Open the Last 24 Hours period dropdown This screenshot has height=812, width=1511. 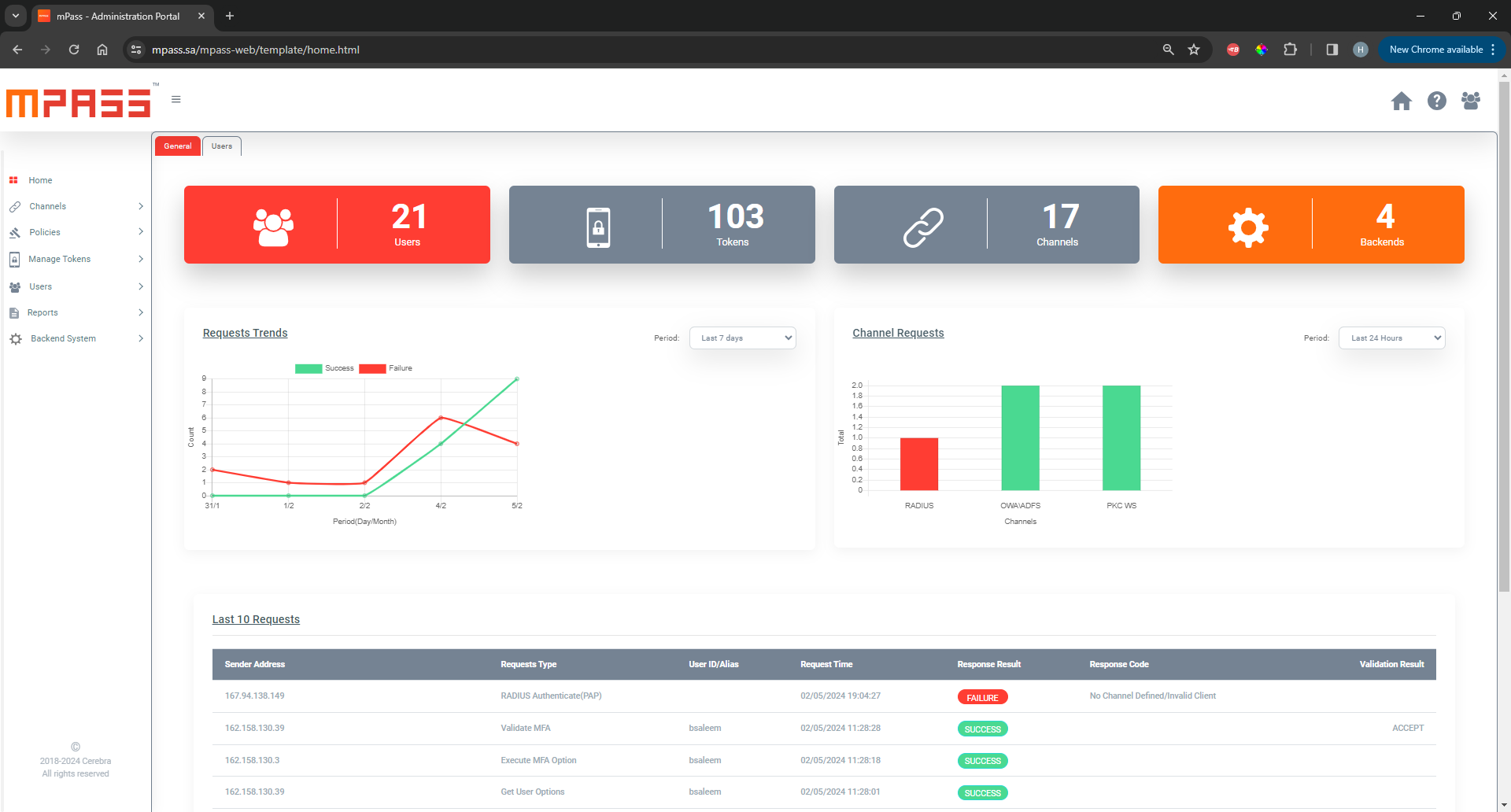coord(1391,338)
